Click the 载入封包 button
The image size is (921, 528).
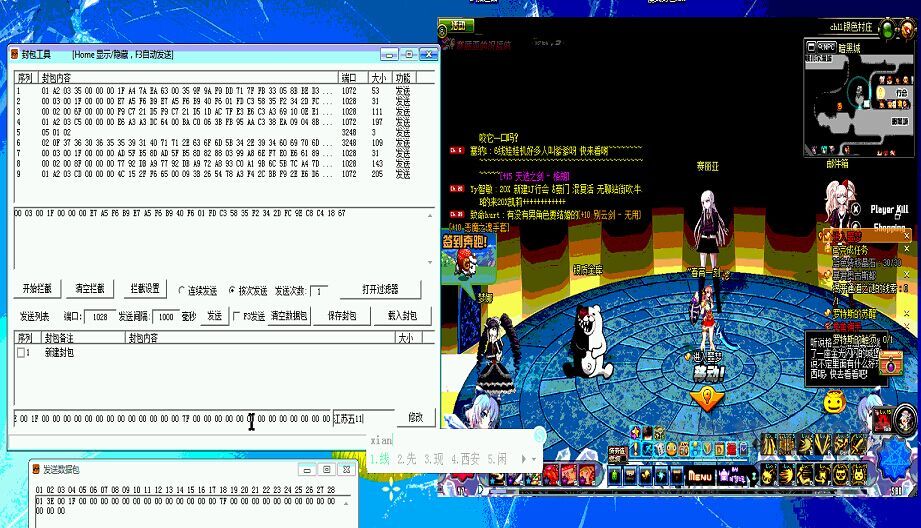click(x=402, y=316)
